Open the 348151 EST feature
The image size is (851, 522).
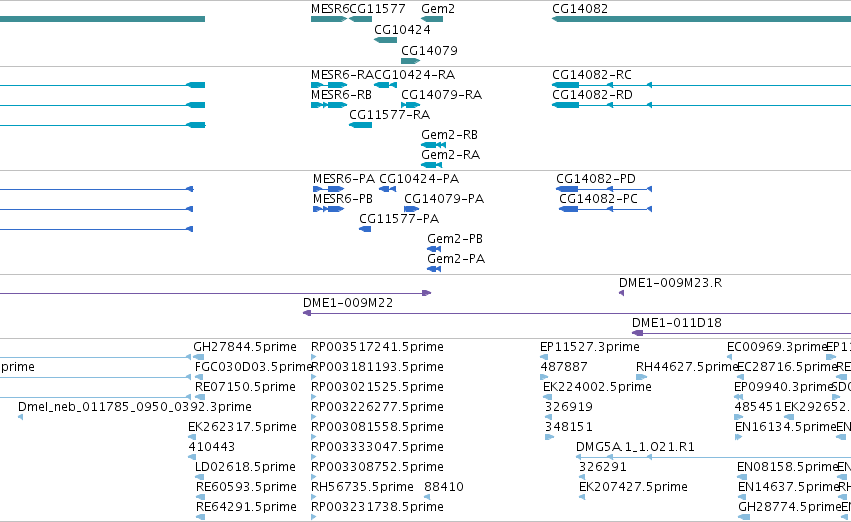549,438
